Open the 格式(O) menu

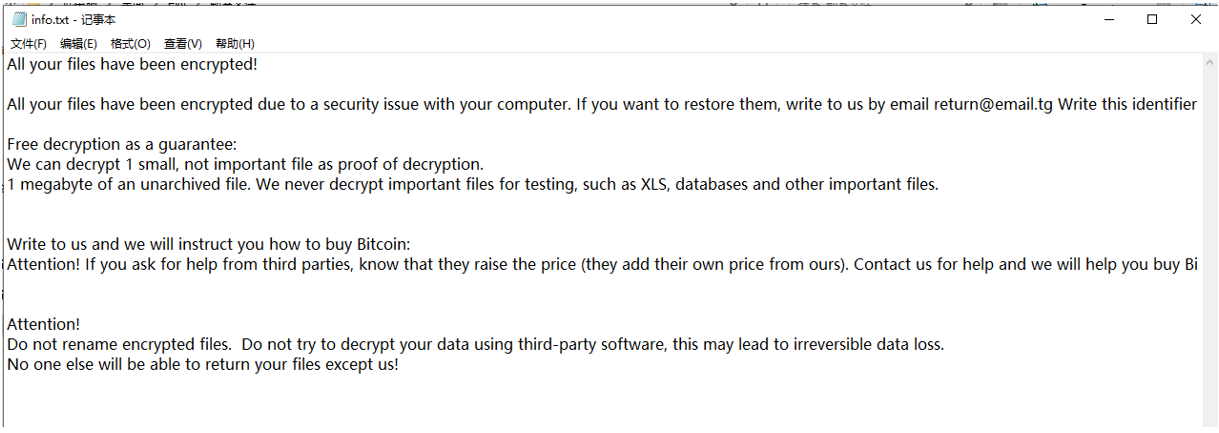[x=130, y=44]
